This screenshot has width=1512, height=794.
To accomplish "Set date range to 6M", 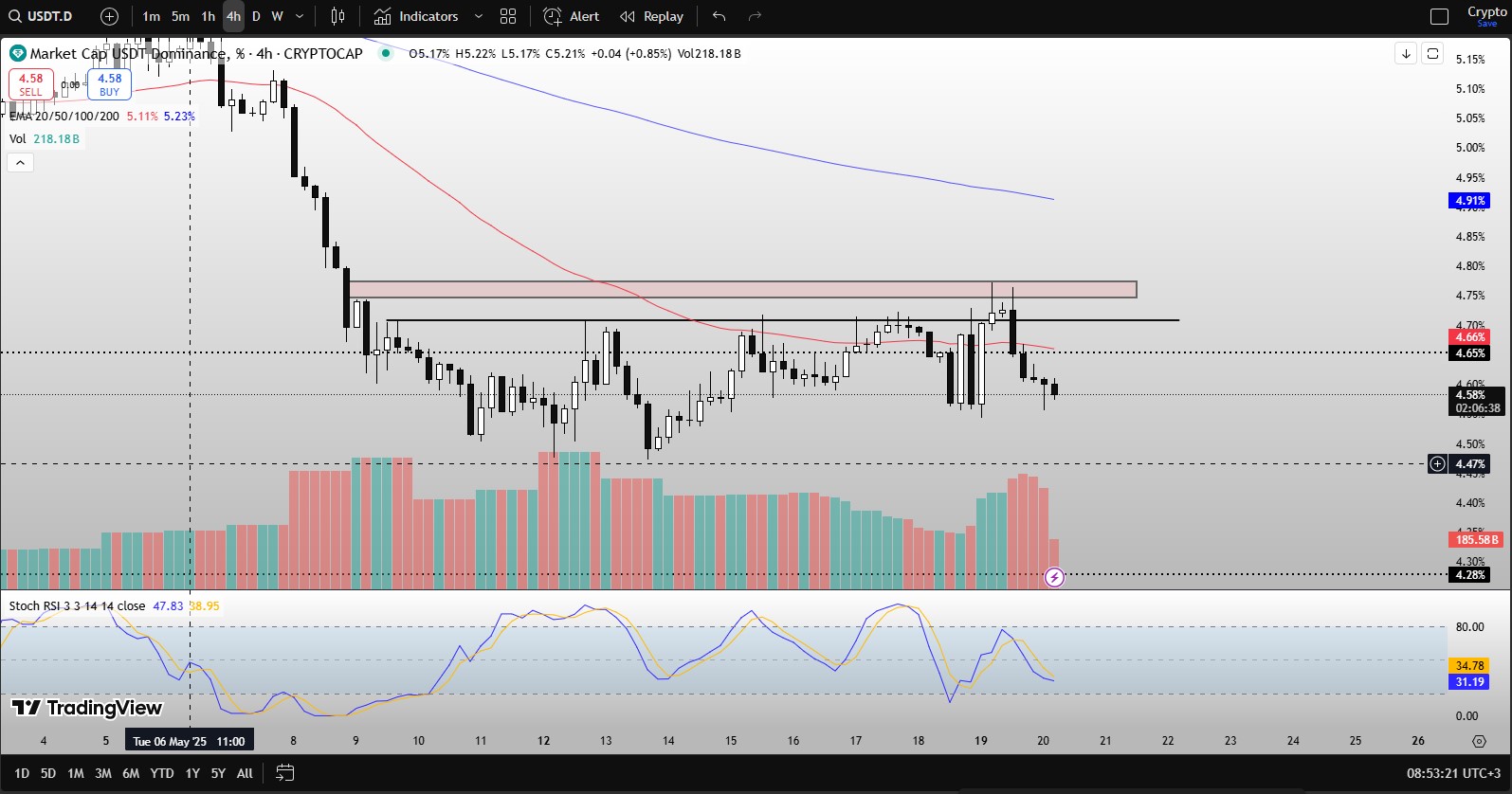I will [x=131, y=773].
